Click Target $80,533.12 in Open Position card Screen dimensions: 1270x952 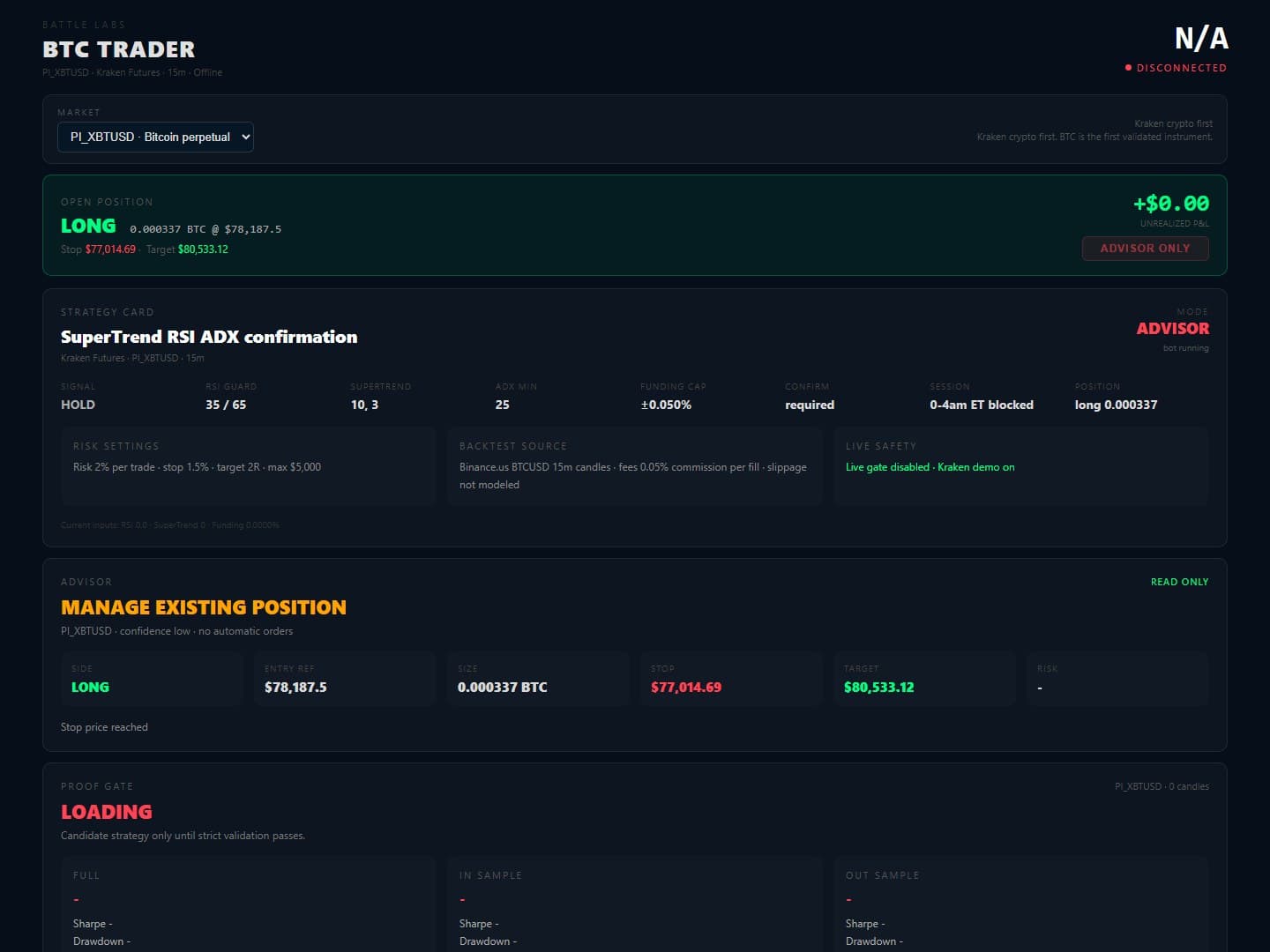187,249
